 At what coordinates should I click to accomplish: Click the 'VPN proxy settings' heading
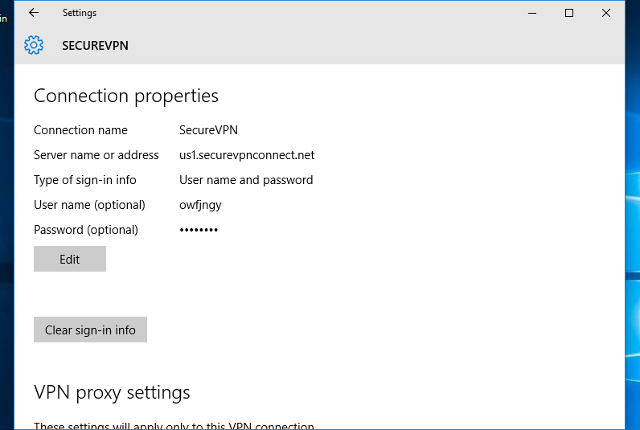112,393
